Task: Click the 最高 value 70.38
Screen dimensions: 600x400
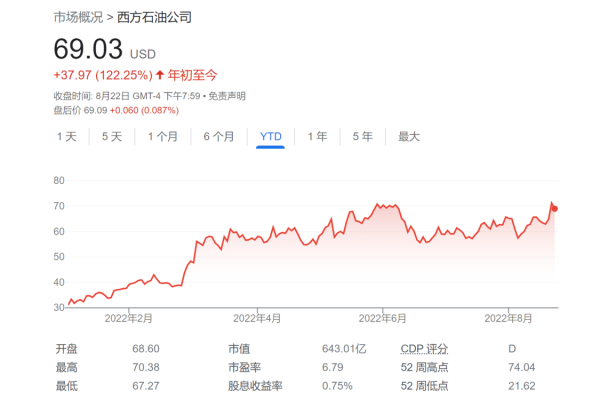Action: pyautogui.click(x=146, y=367)
